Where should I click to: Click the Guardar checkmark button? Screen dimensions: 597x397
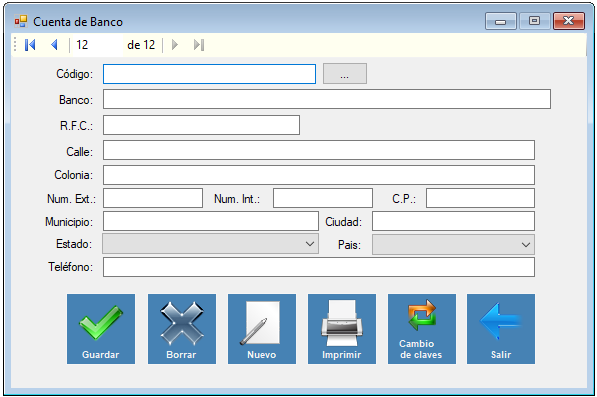click(101, 329)
